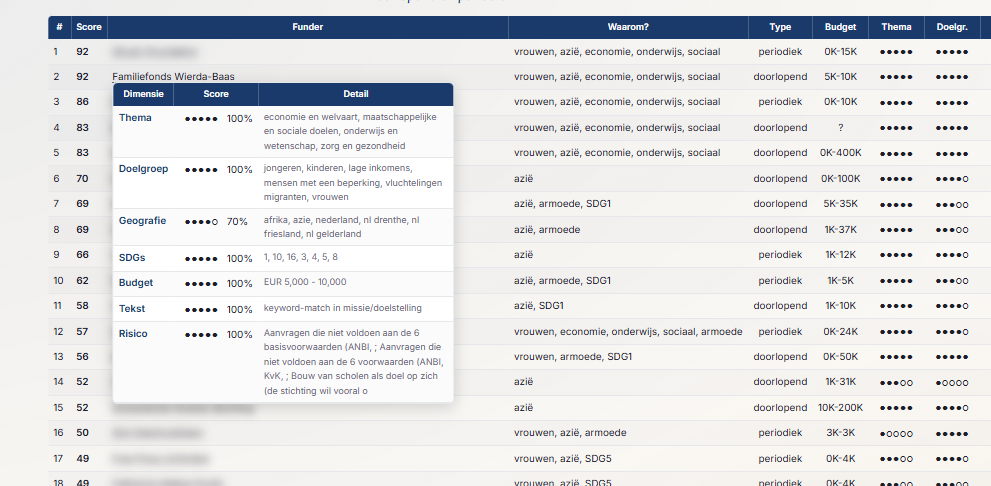
Task: Select the Tekst dimension label
Action: pos(131,309)
